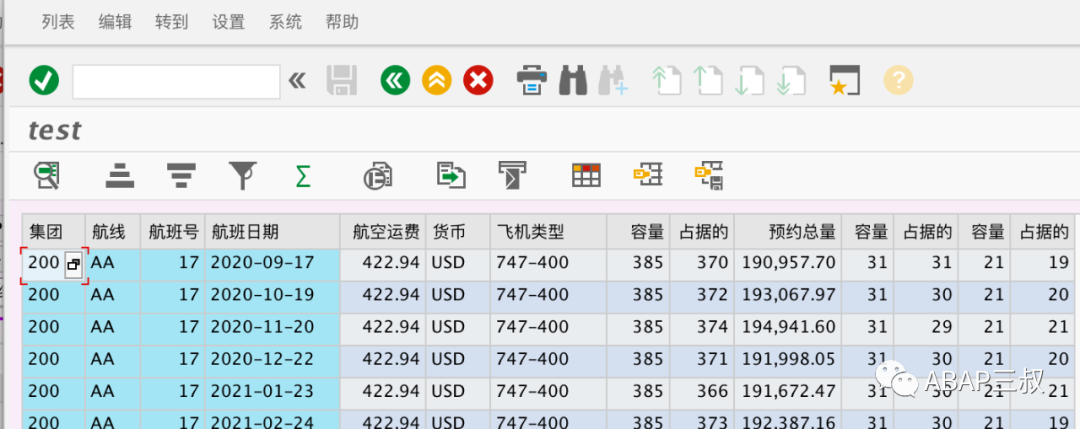Click the Select Layout icon
1080x429 pixels.
tap(648, 176)
